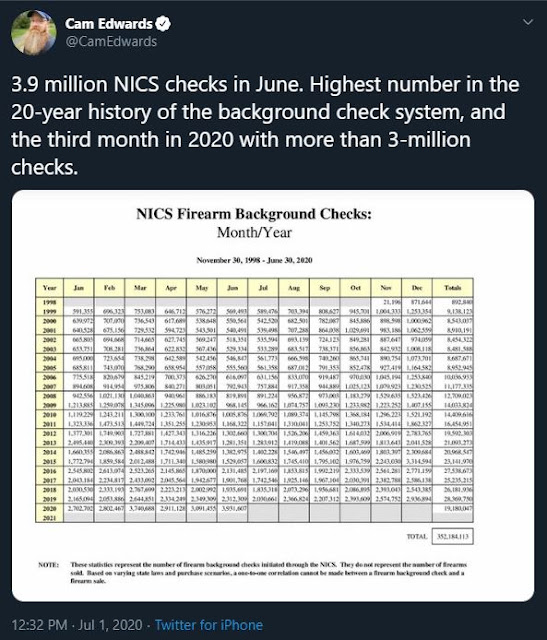Click the Year column header
Image resolution: width=547 pixels, height=640 pixels.
tap(49, 288)
